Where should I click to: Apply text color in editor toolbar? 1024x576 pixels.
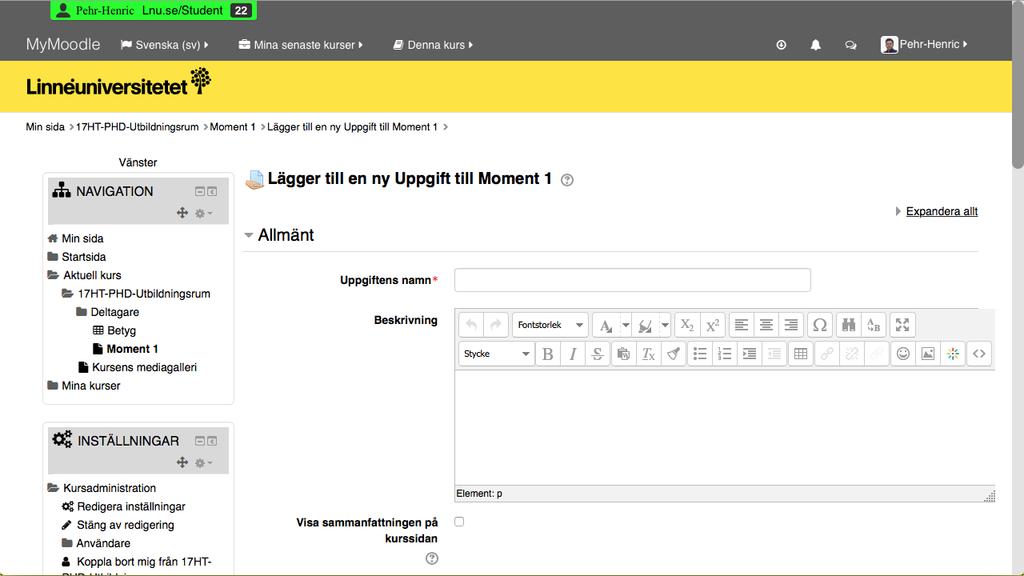(x=606, y=325)
